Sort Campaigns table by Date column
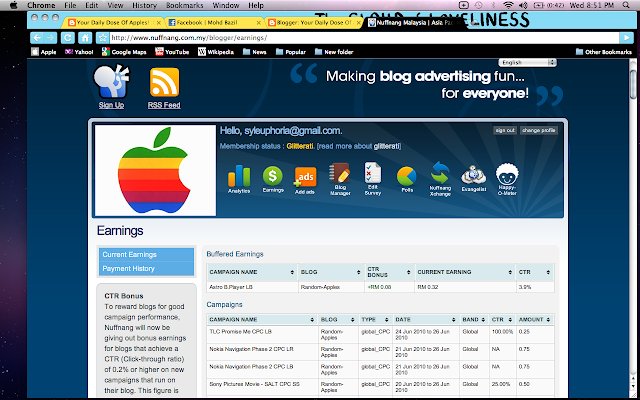The image size is (640, 400). [425, 320]
